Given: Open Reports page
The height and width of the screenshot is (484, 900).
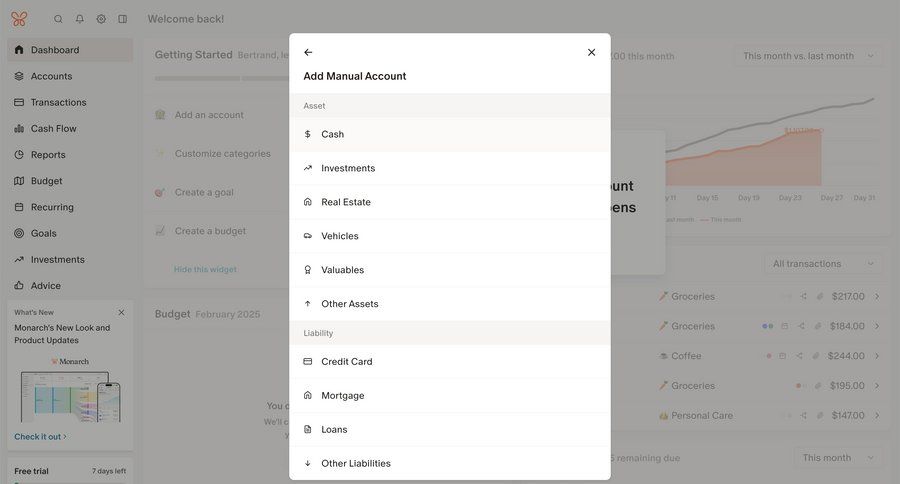Looking at the screenshot, I should [x=70, y=155].
